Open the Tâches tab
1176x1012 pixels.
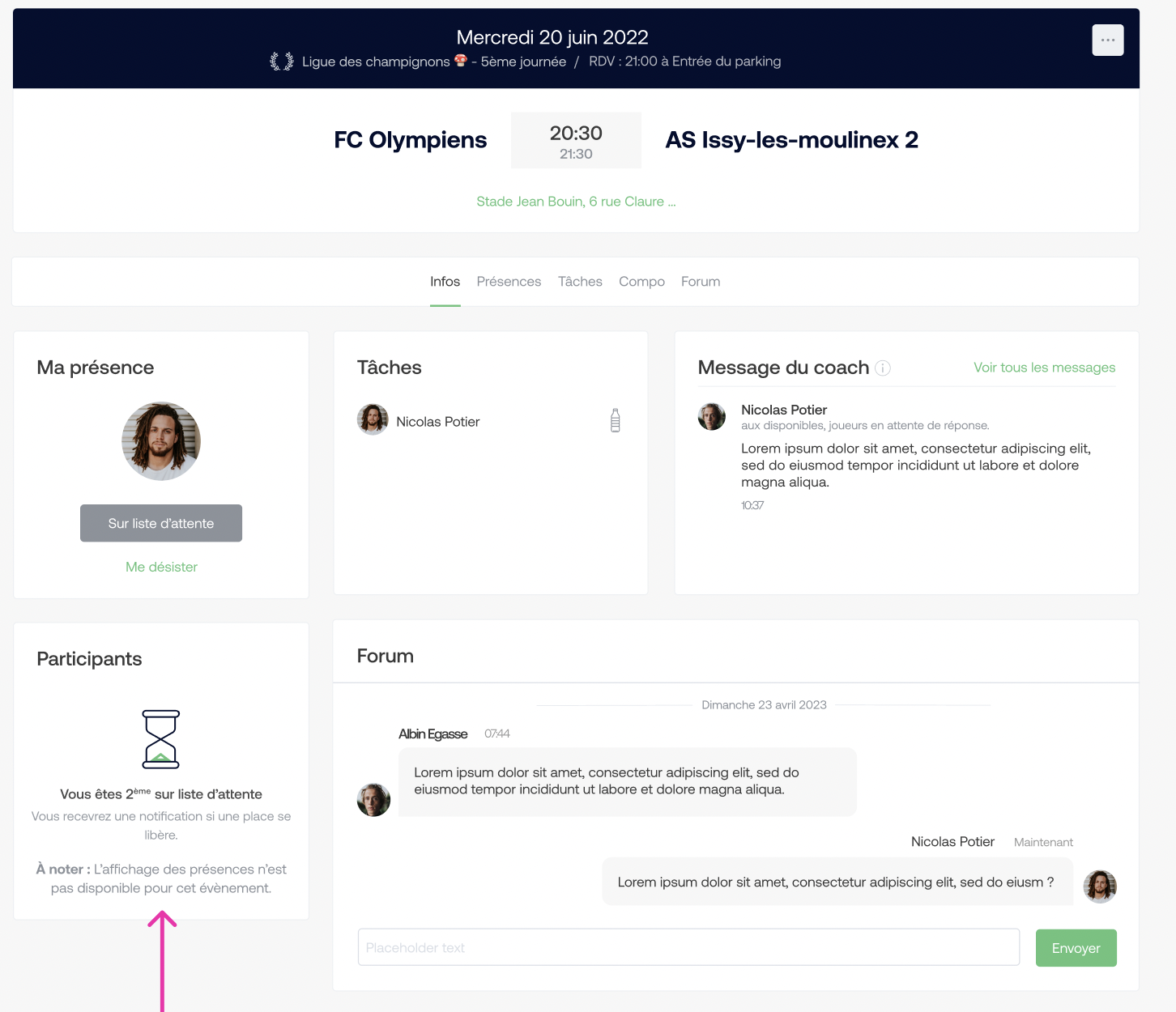580,282
